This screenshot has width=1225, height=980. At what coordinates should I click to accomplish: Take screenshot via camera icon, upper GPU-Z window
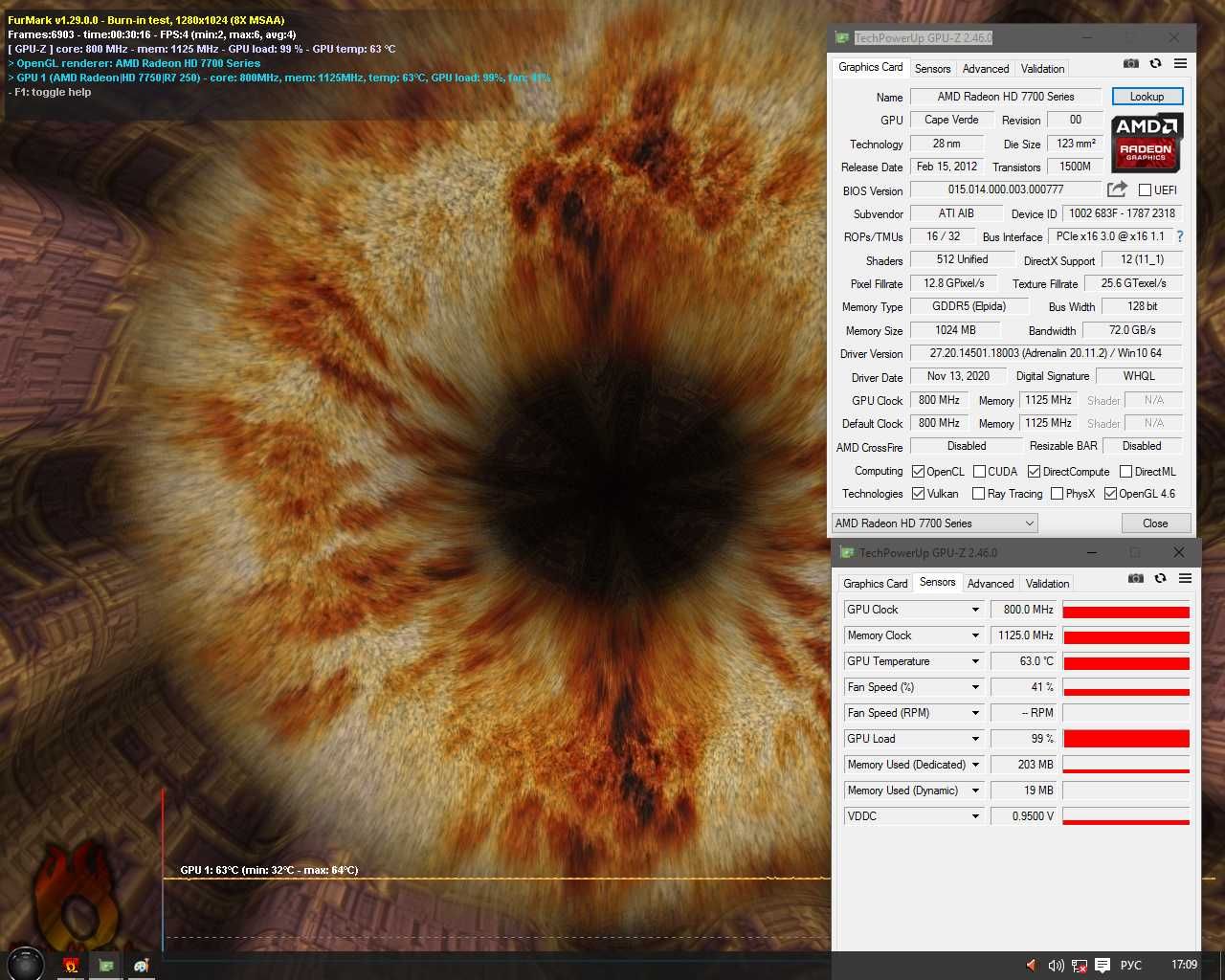click(1131, 63)
